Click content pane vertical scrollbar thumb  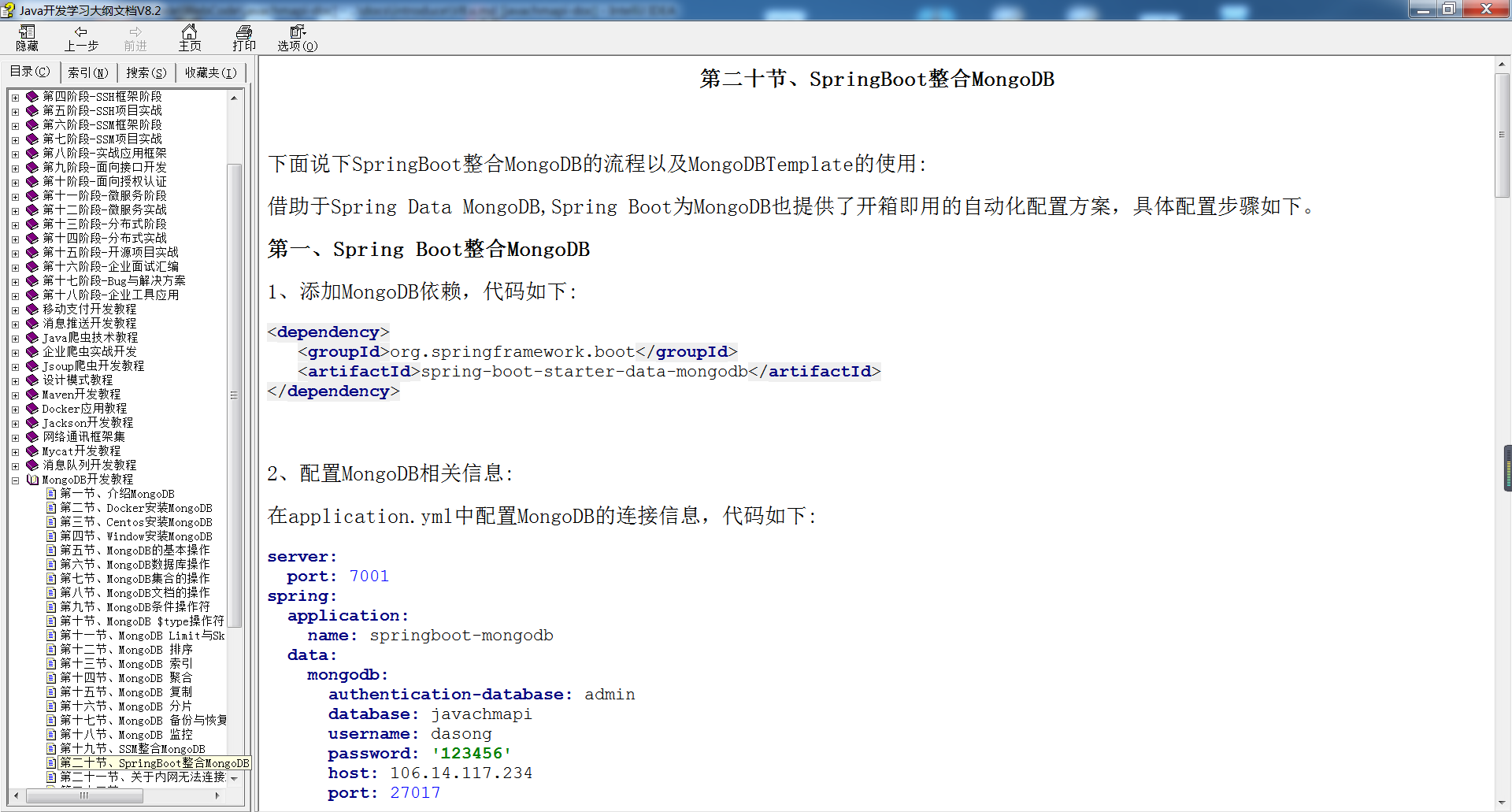1502,135
